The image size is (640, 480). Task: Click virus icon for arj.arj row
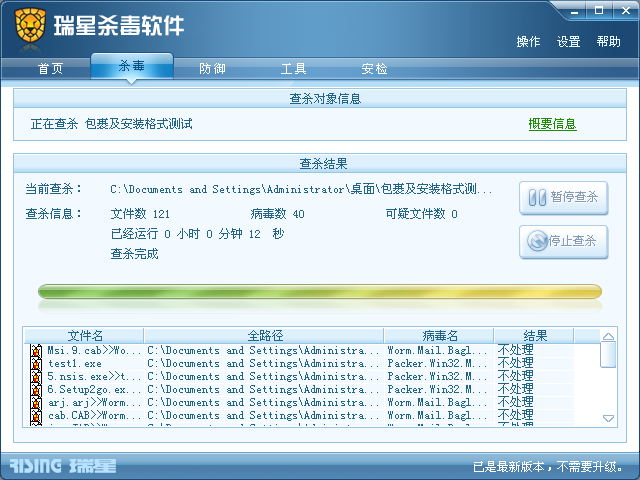click(x=36, y=403)
